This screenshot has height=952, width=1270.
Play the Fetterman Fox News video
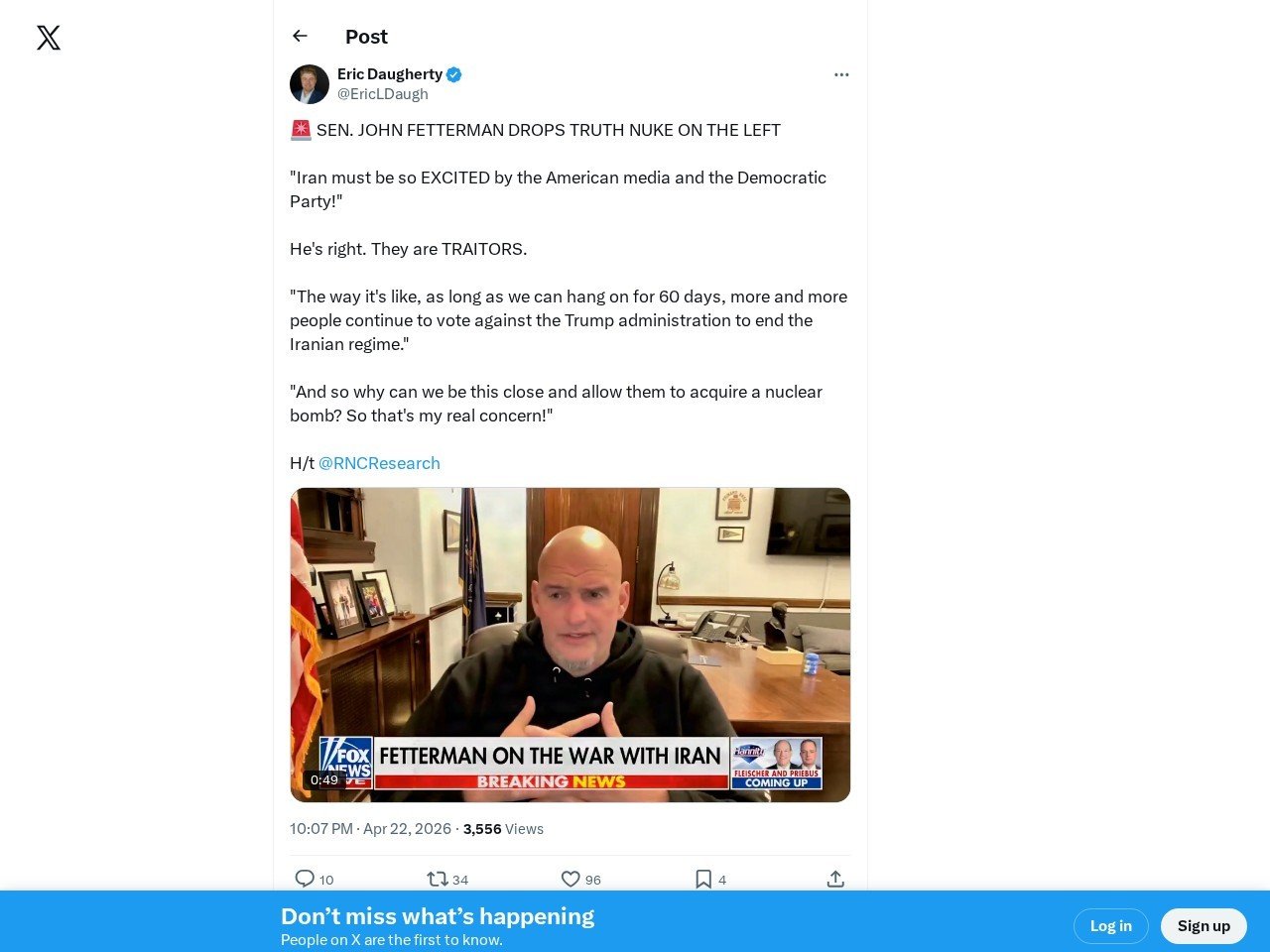[571, 645]
